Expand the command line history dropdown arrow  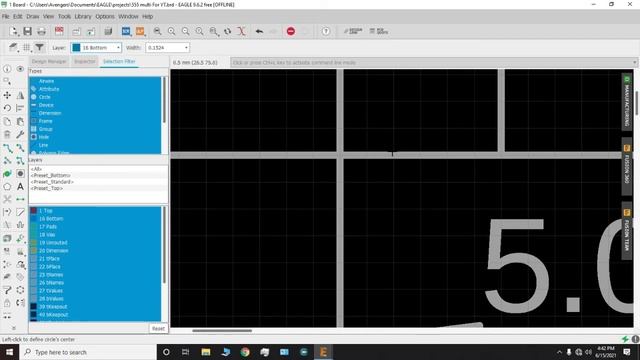click(x=634, y=62)
